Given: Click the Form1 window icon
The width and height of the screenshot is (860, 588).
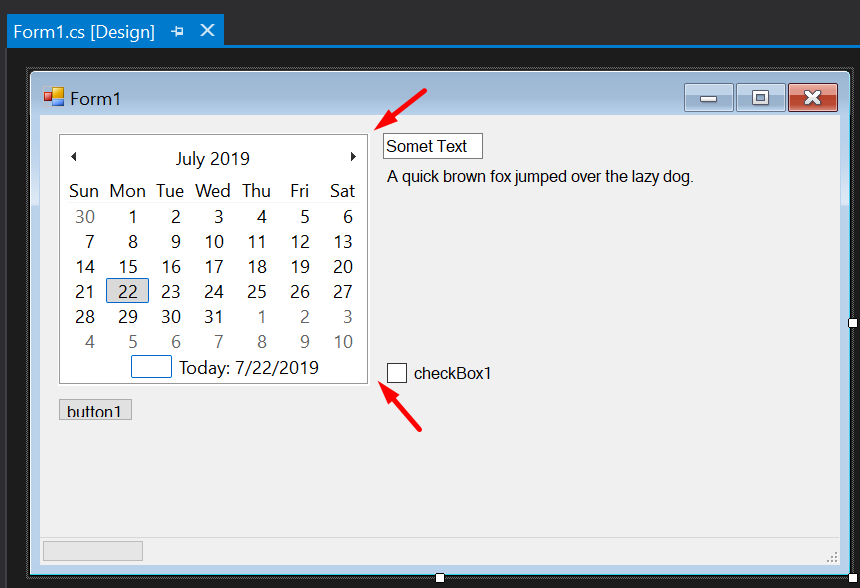Looking at the screenshot, I should click(54, 97).
